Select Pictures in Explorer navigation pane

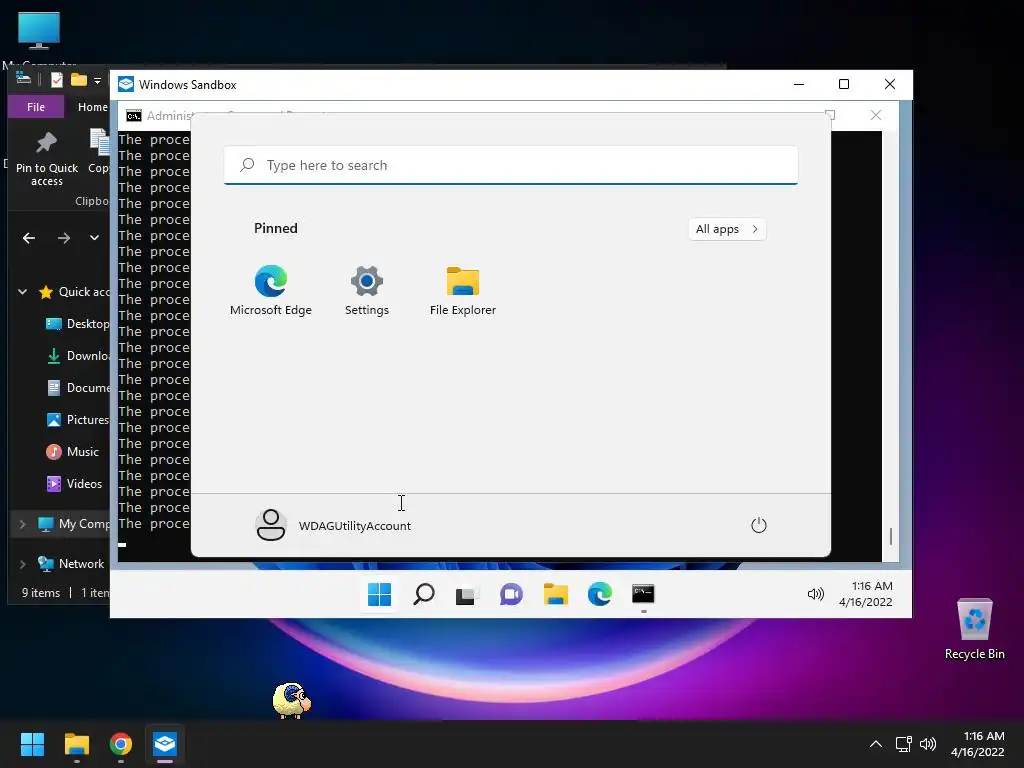[77, 420]
